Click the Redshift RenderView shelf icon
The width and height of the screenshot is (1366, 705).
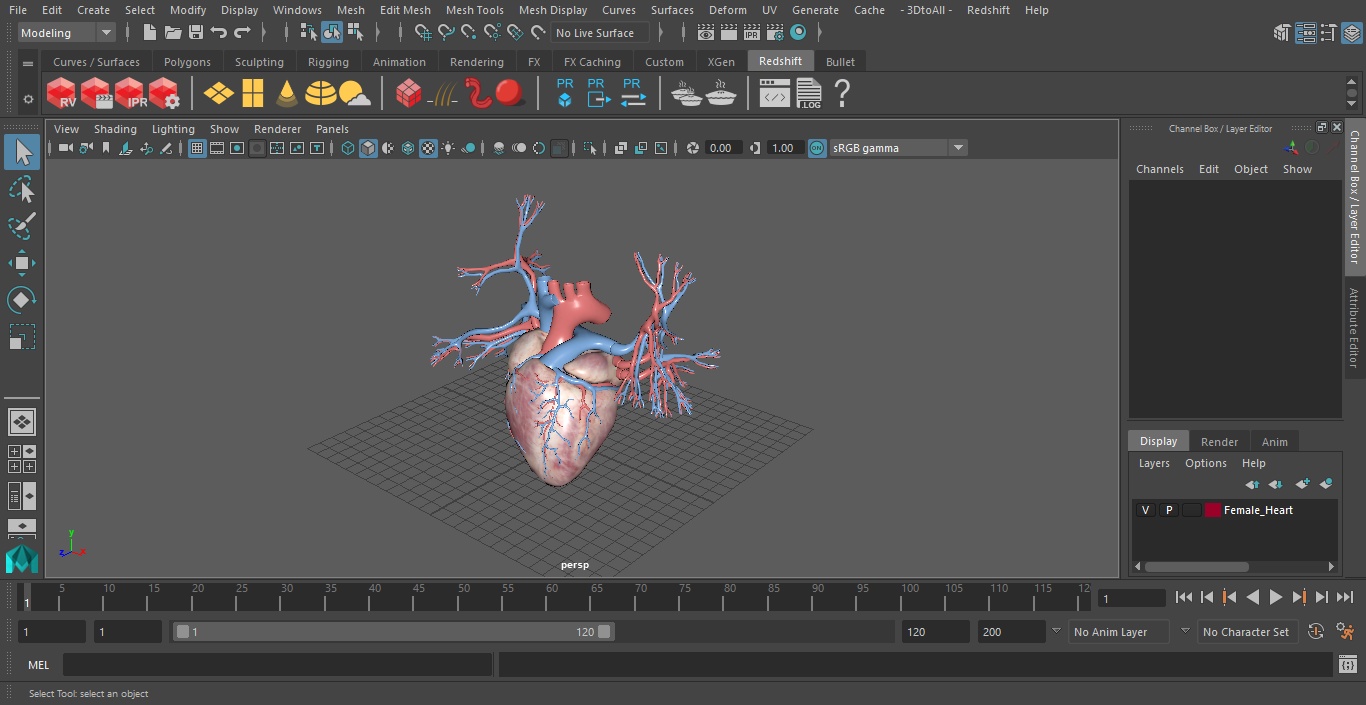(x=61, y=94)
